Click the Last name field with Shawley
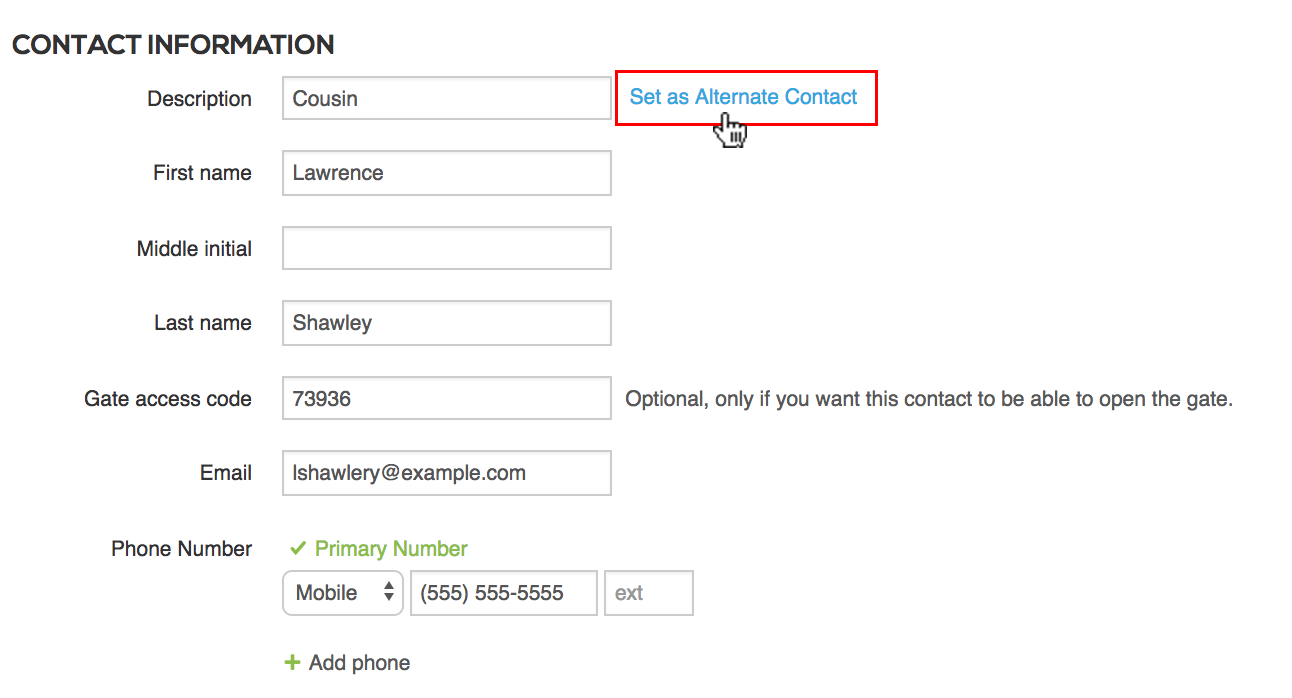 tap(446, 323)
